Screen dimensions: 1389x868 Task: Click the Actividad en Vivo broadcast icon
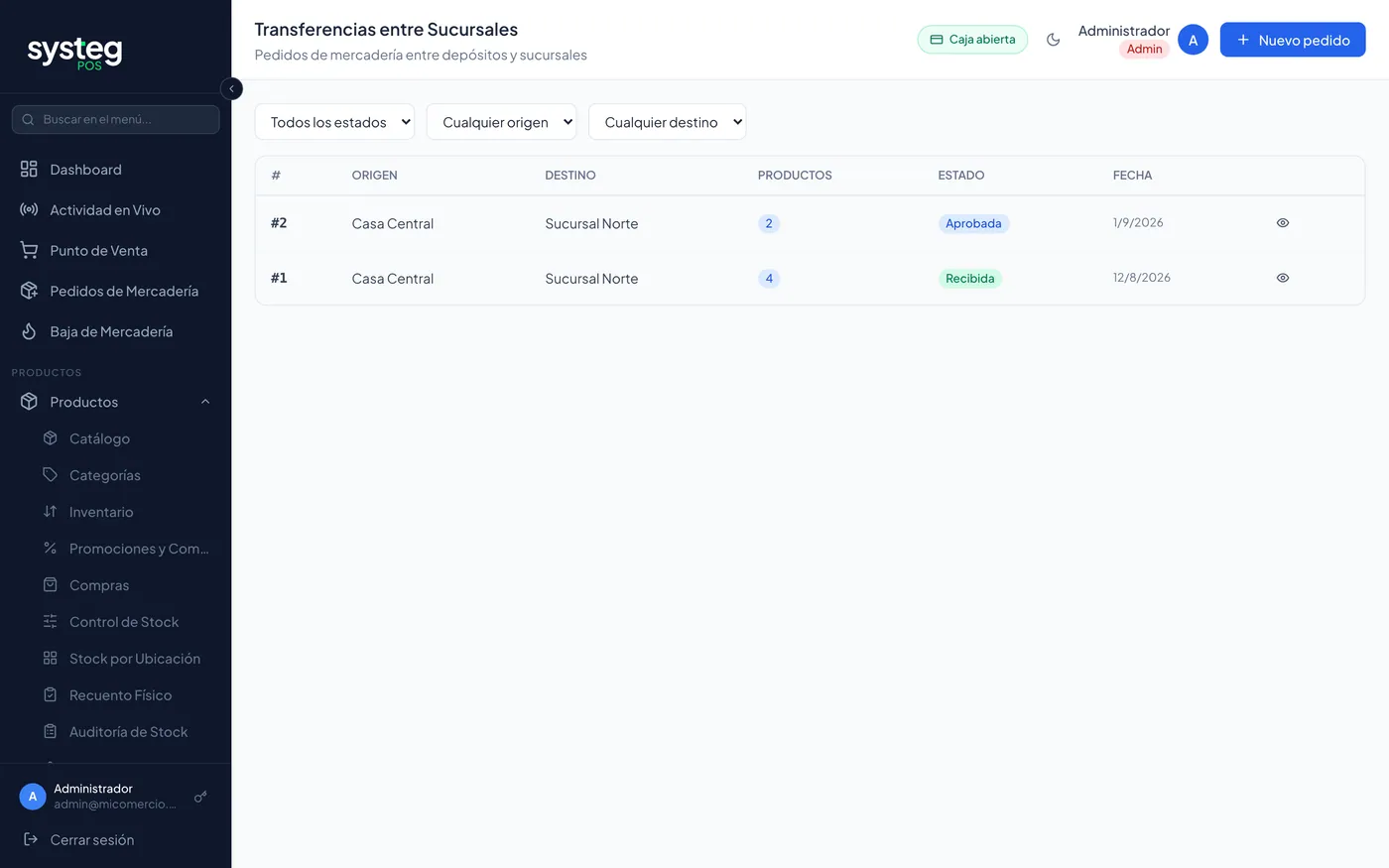[x=29, y=210]
